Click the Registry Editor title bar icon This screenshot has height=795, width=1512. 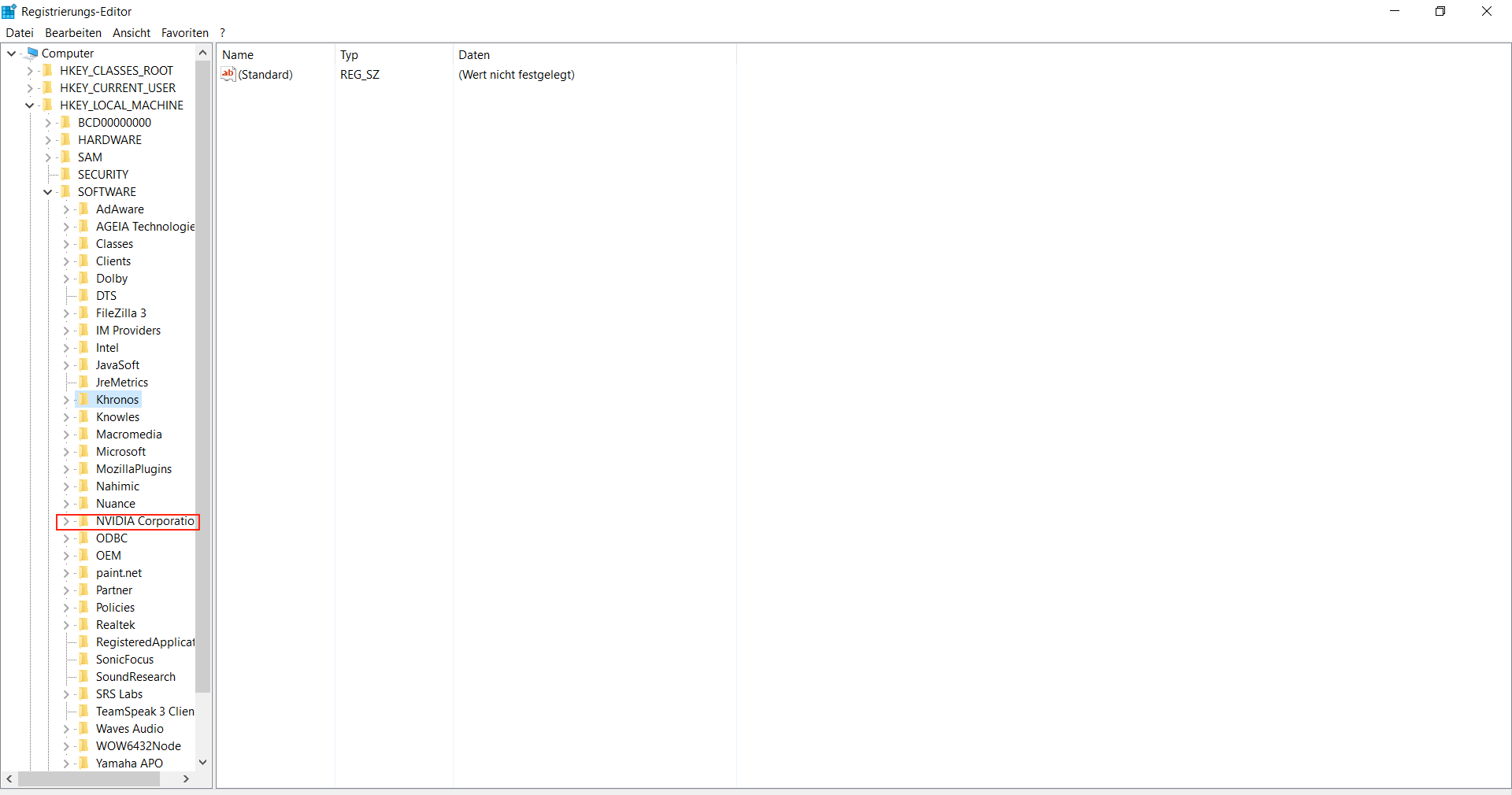pyautogui.click(x=9, y=11)
